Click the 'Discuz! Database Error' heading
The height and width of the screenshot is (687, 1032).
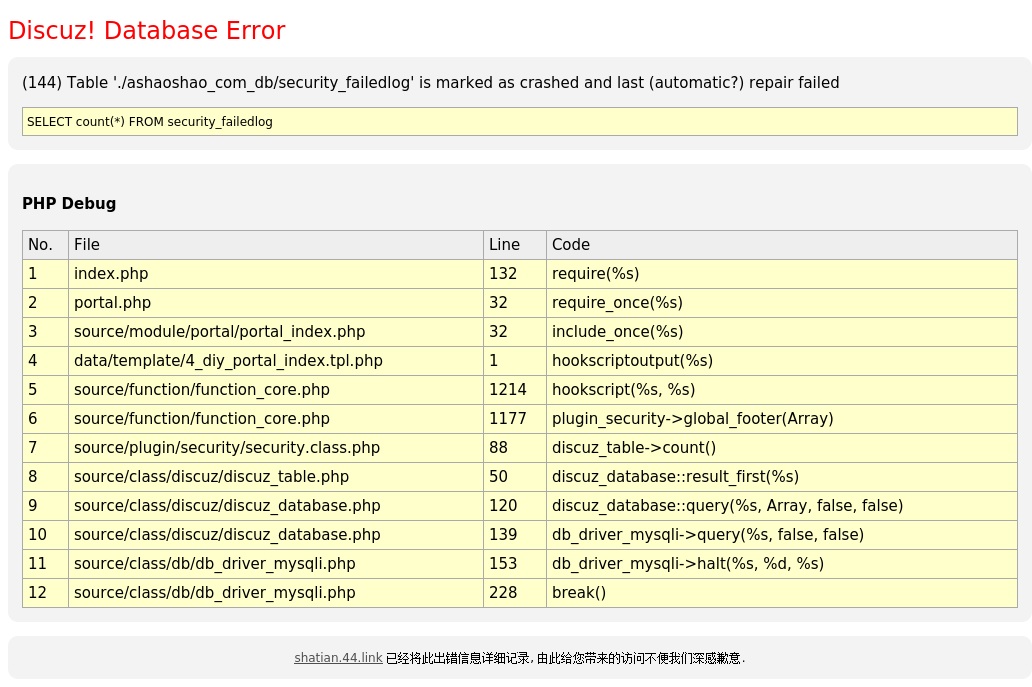click(x=147, y=31)
